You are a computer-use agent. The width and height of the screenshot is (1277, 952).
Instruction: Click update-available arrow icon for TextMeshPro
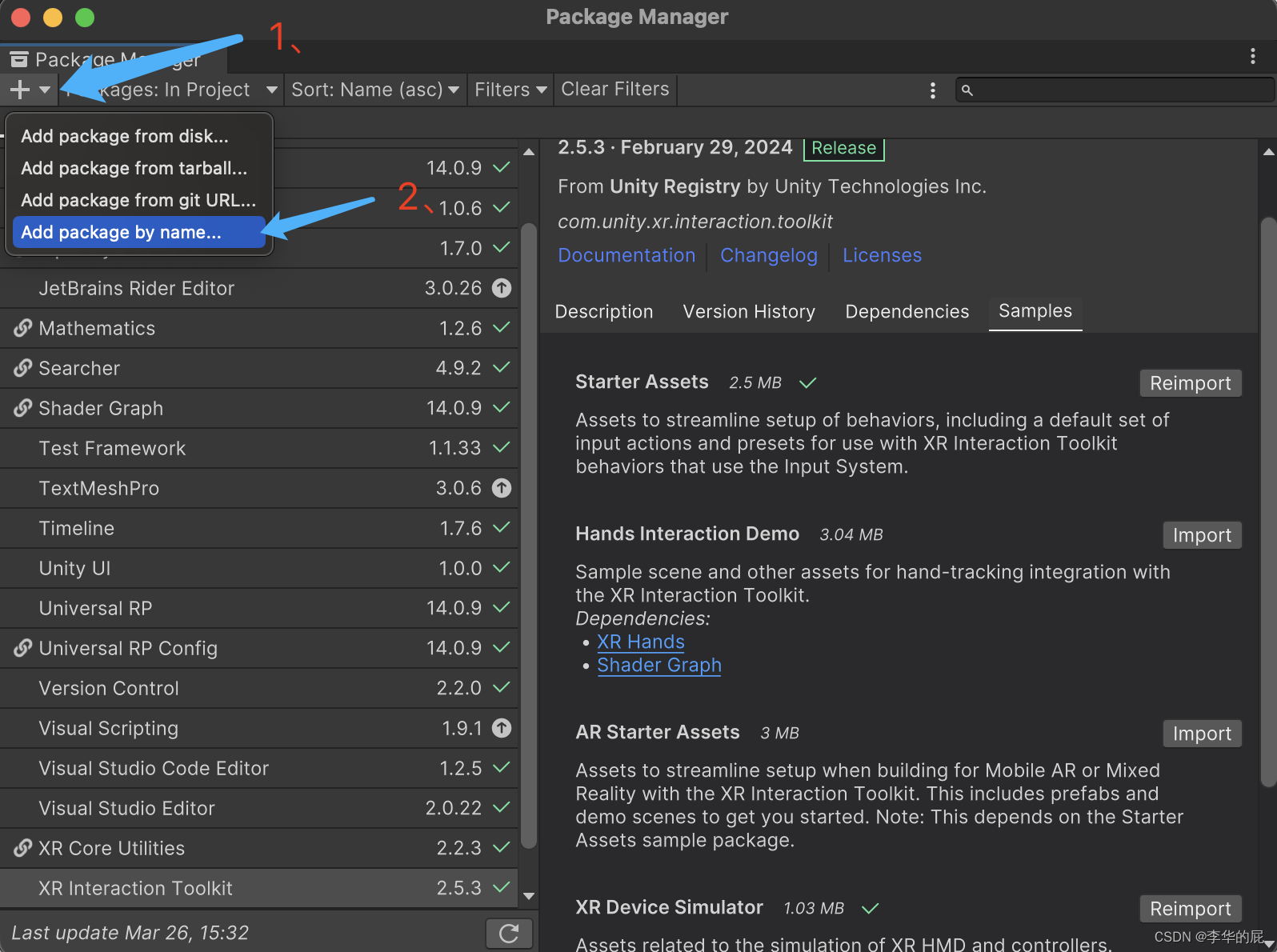pos(502,488)
